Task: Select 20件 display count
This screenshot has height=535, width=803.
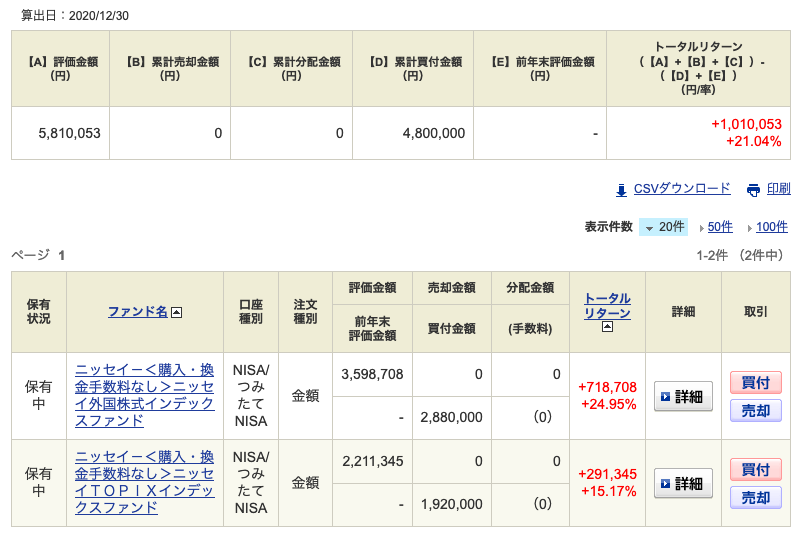Action: coord(664,227)
